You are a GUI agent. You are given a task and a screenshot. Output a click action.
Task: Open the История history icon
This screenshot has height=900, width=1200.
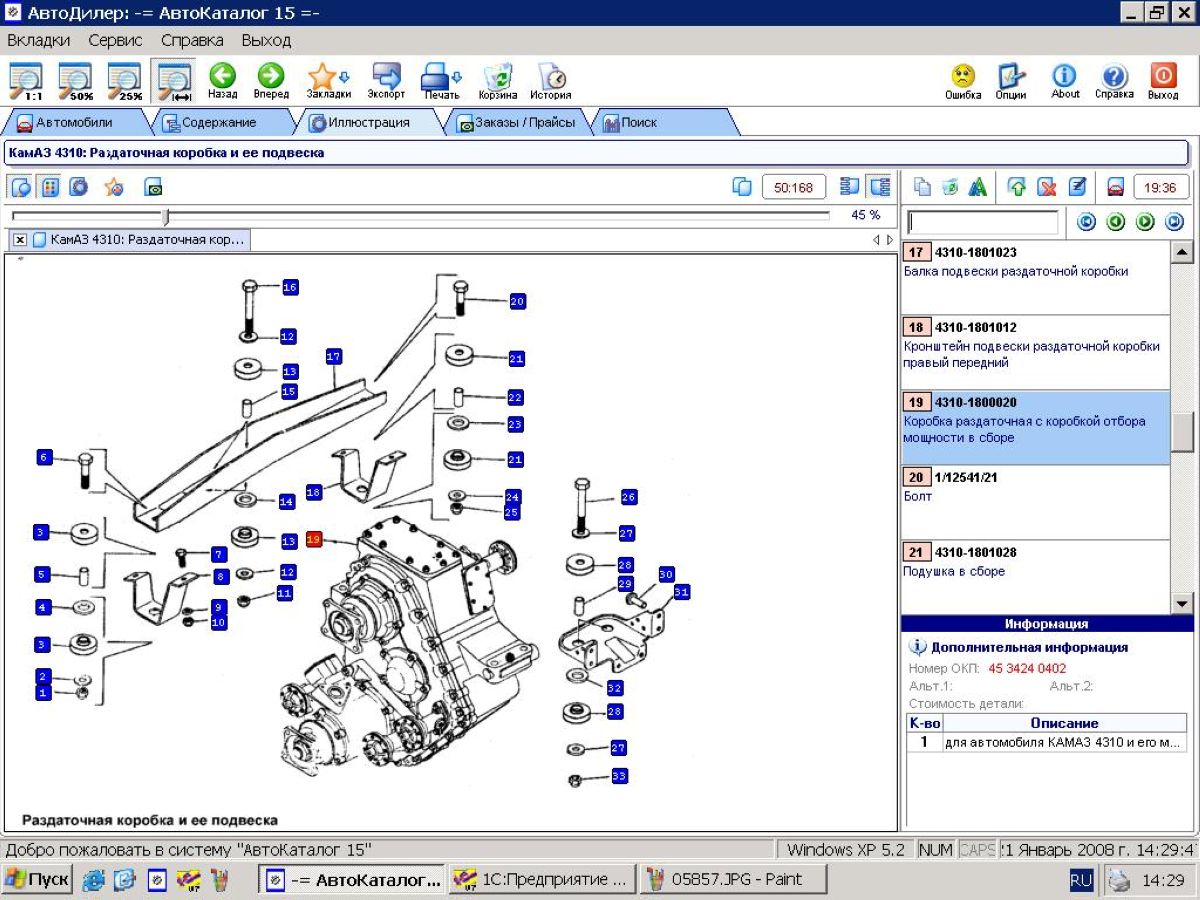pos(551,81)
